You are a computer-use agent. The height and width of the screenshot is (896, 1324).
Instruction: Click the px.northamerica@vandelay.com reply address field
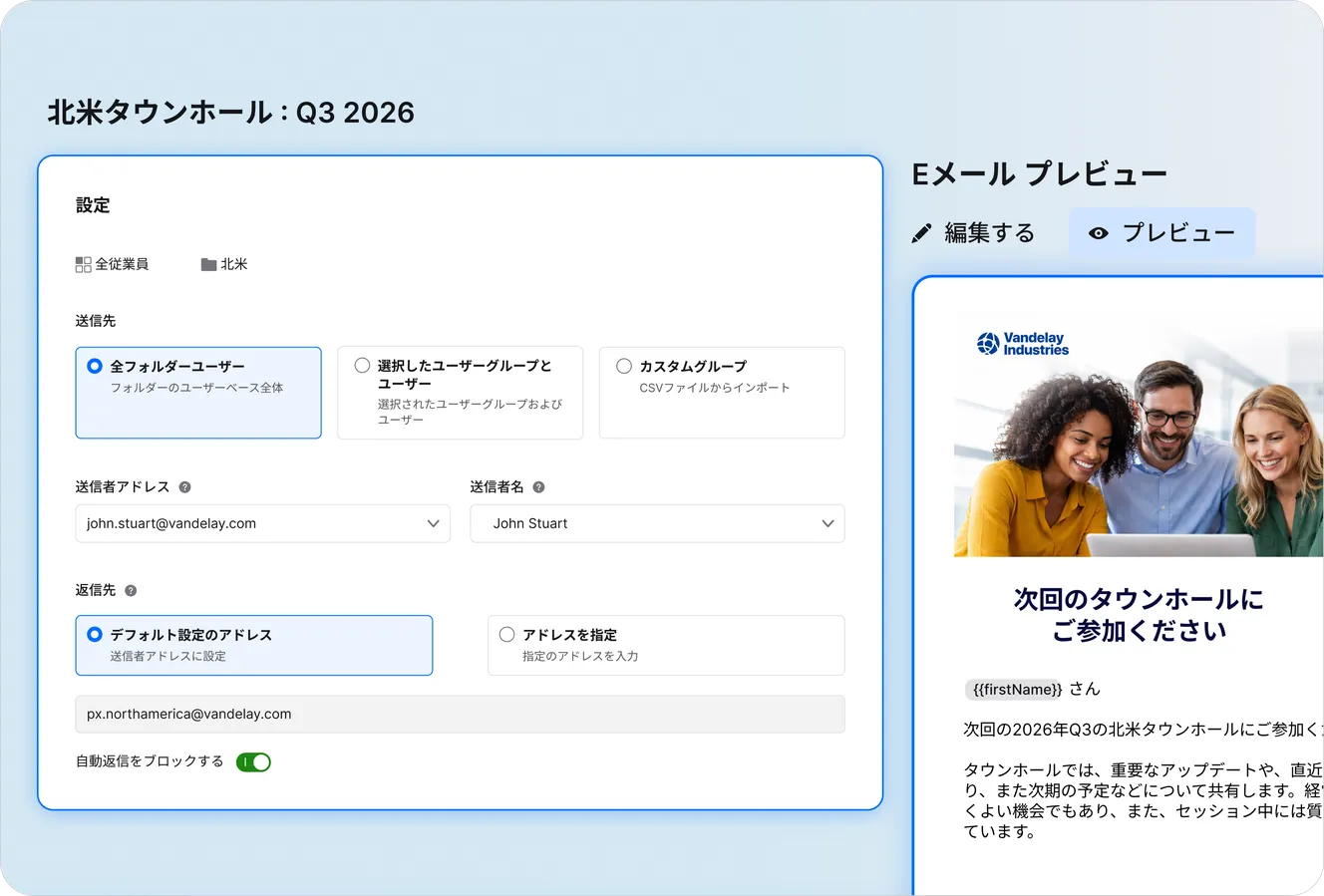click(x=461, y=715)
